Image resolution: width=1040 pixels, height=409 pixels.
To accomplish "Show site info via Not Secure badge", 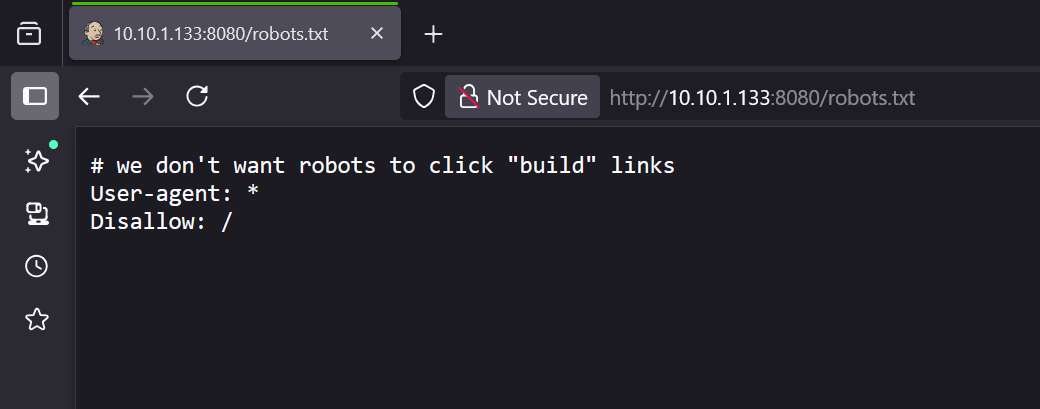I will [523, 97].
